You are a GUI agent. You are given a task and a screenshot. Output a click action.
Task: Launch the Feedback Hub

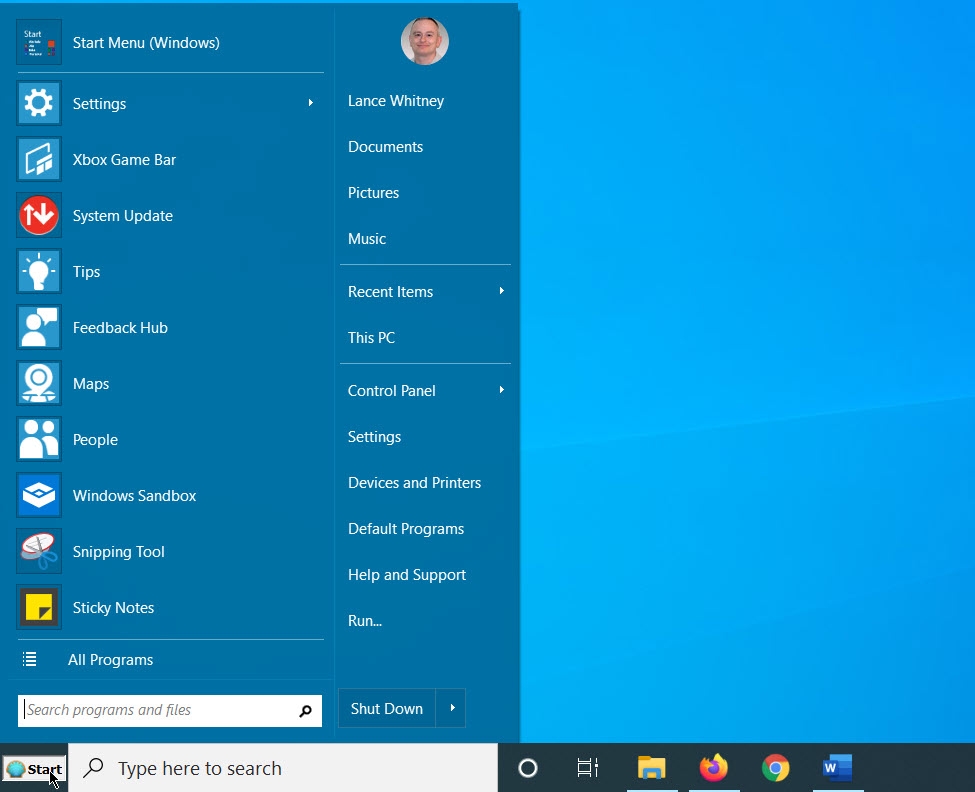pyautogui.click(x=120, y=327)
